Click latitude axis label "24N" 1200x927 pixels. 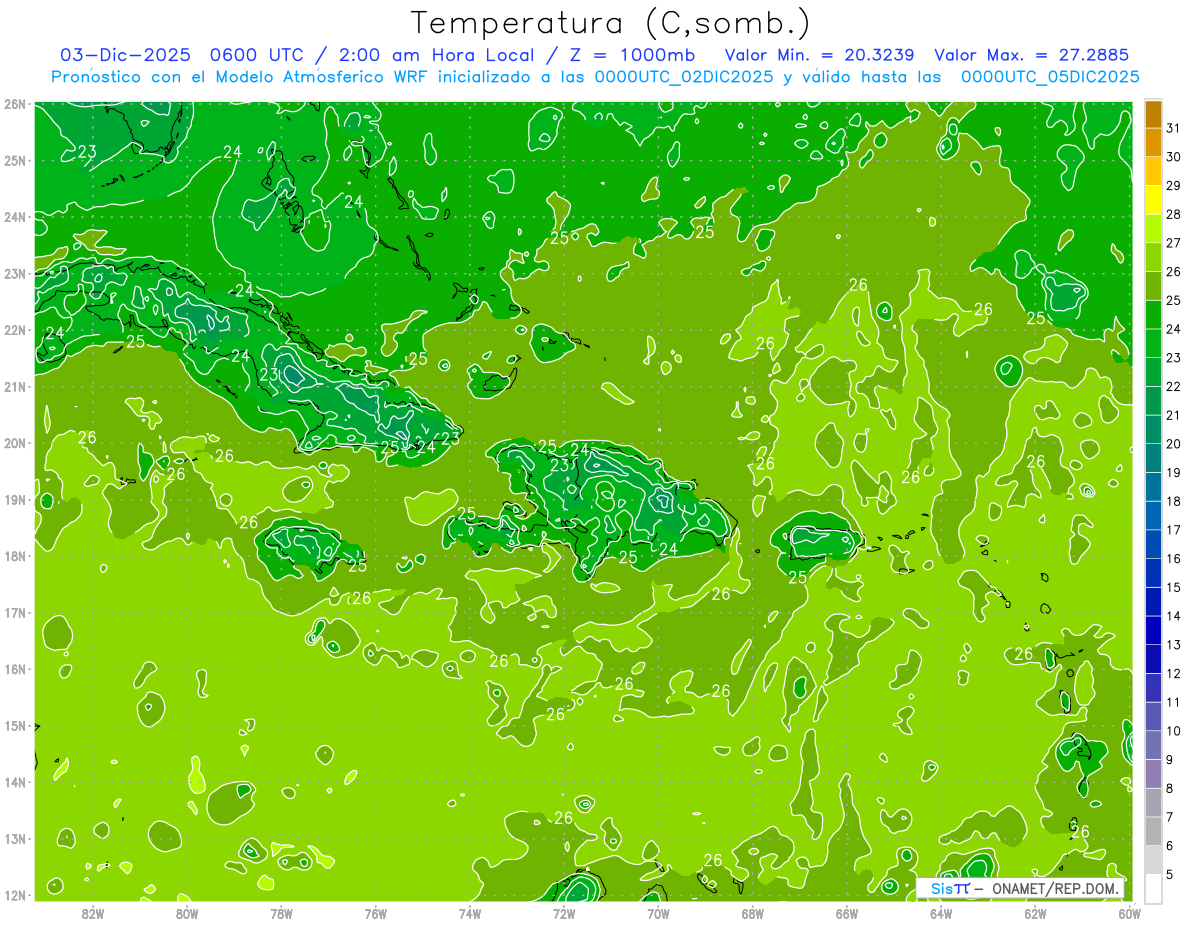pyautogui.click(x=15, y=217)
